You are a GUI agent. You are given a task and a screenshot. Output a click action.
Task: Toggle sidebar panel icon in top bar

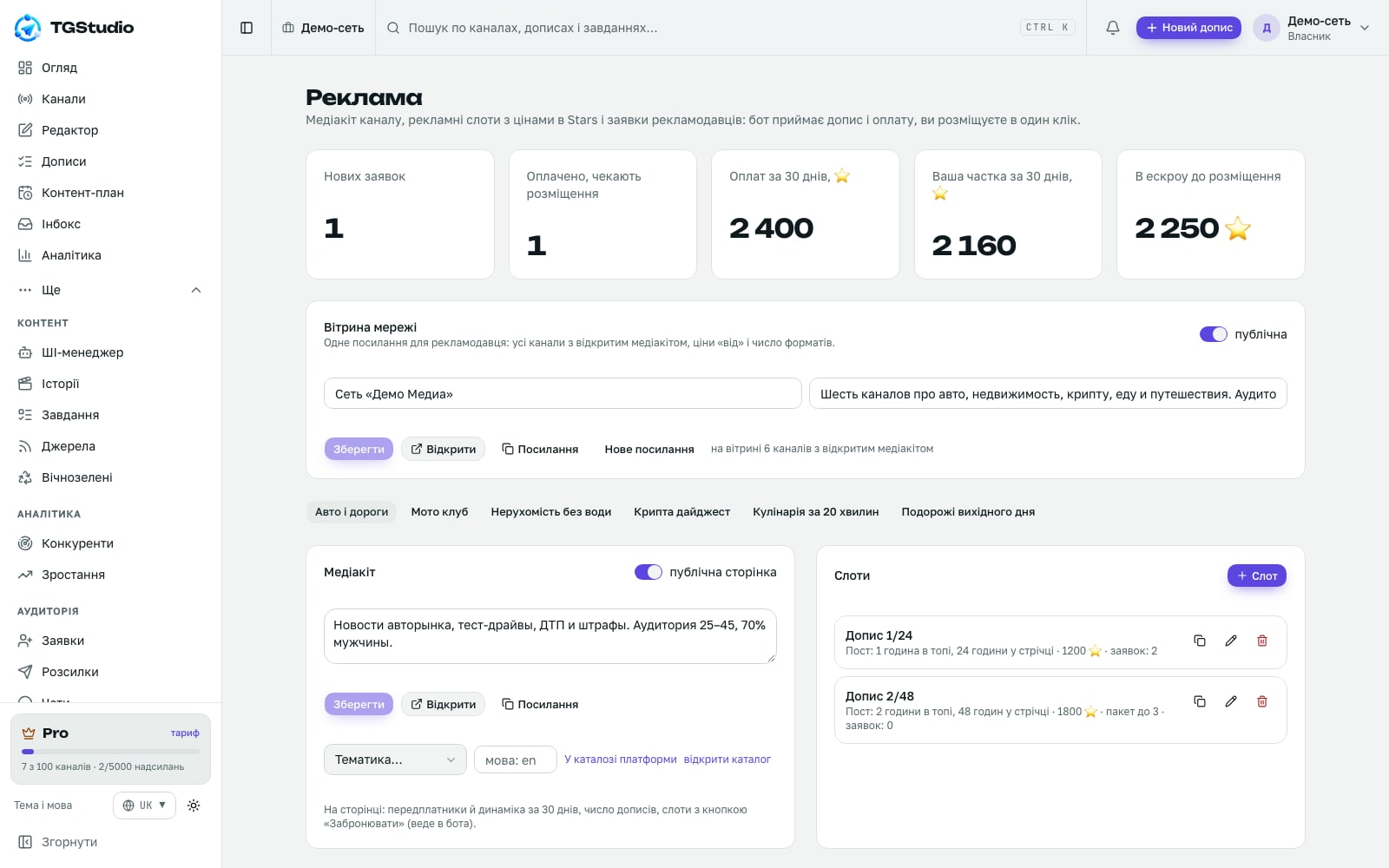247,28
